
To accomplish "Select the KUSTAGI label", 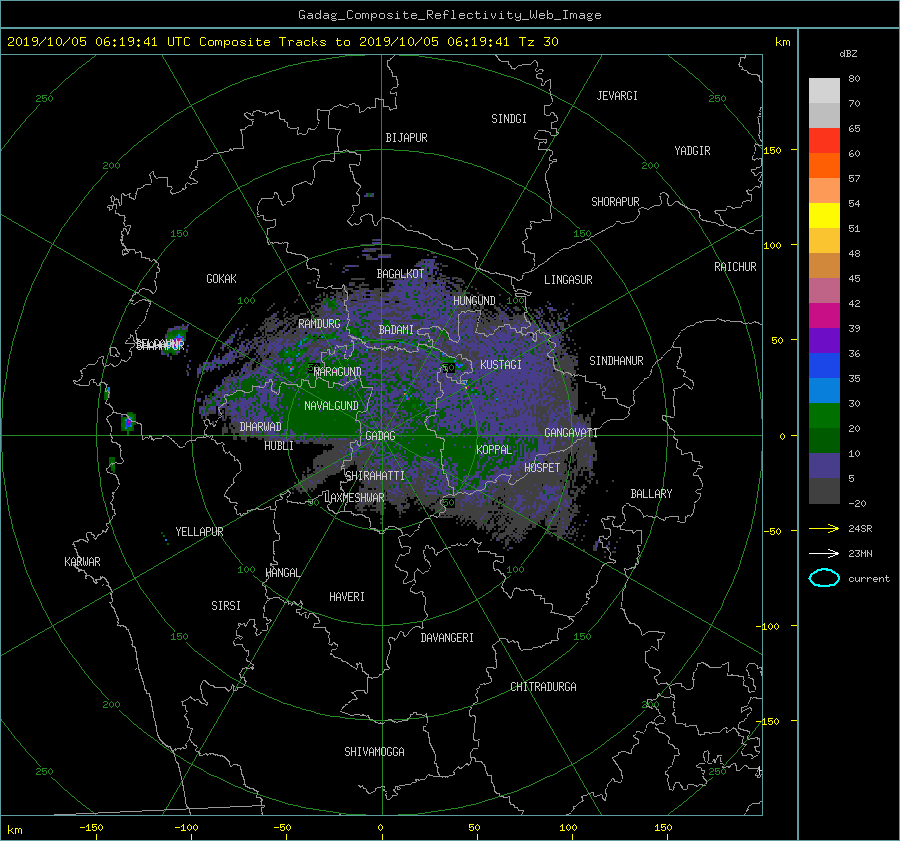I will [501, 365].
